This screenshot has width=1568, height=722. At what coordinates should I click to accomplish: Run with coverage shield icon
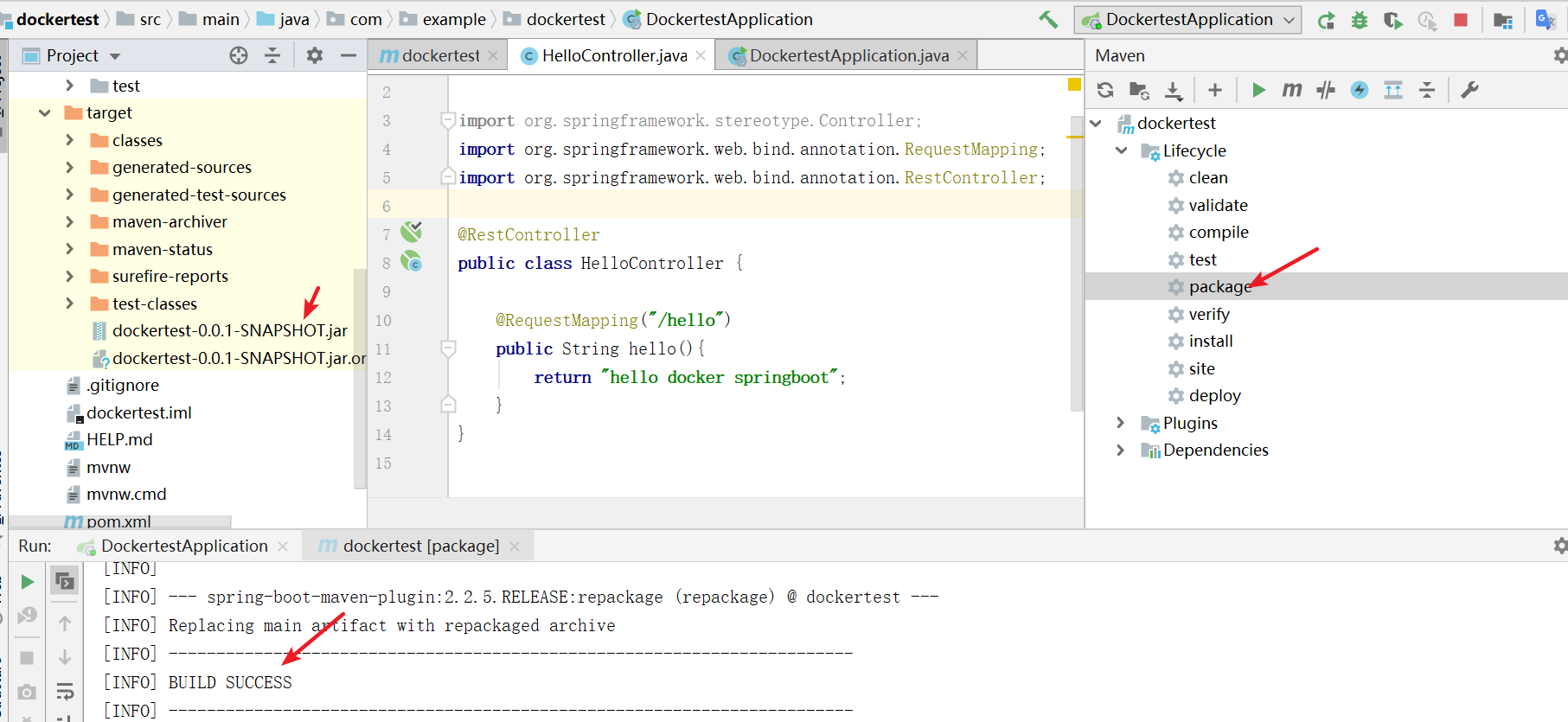(1392, 20)
